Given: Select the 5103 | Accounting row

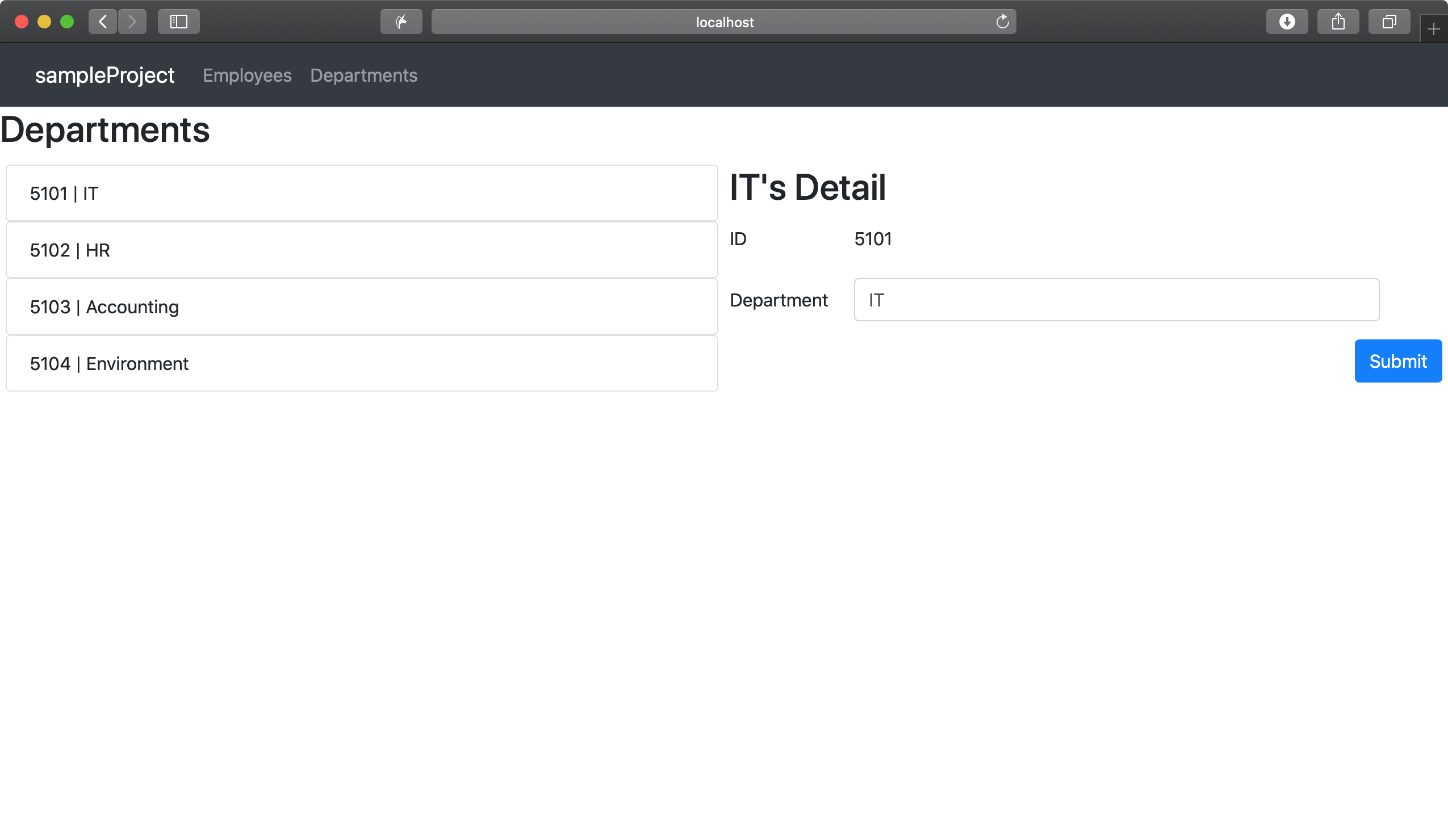Looking at the screenshot, I should pos(361,307).
